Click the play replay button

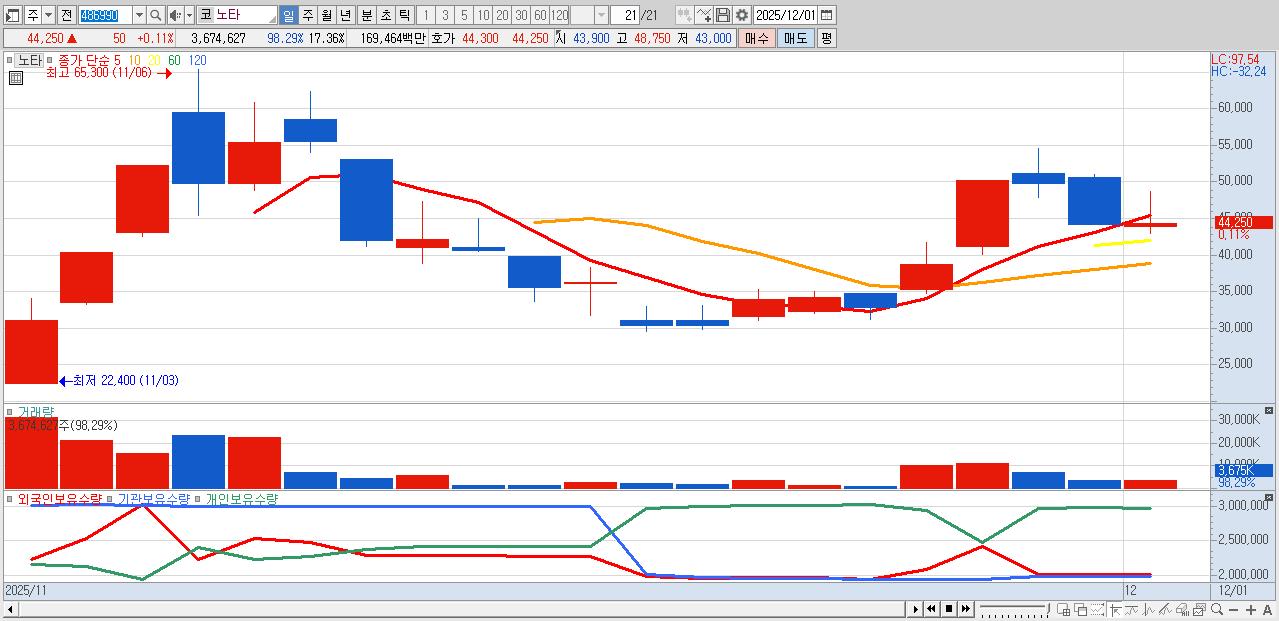pos(916,609)
